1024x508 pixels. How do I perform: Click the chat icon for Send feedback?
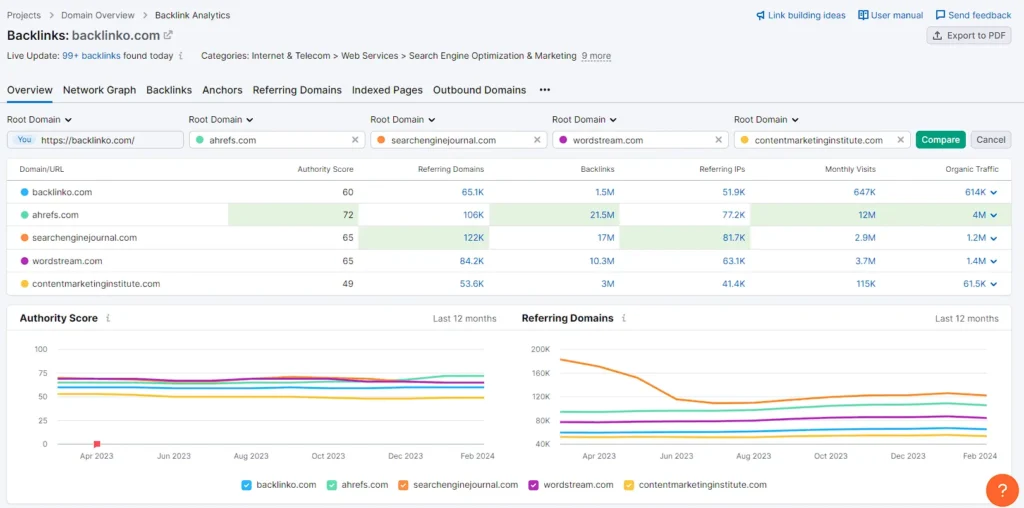pos(940,15)
